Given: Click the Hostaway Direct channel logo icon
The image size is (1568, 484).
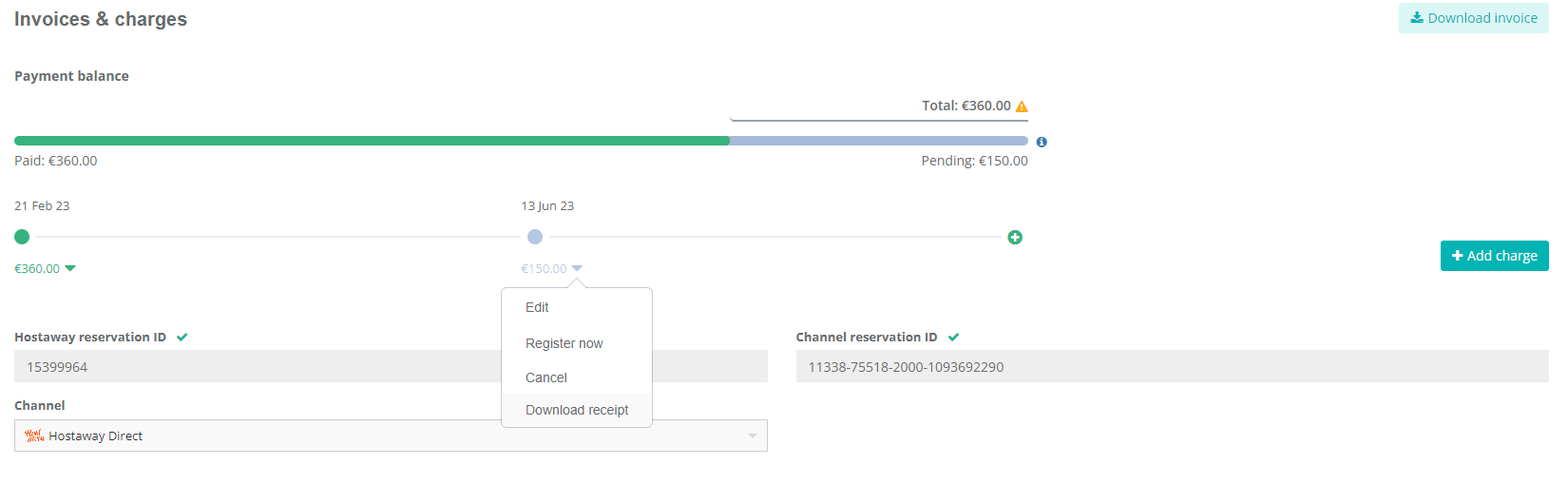Looking at the screenshot, I should click(34, 436).
